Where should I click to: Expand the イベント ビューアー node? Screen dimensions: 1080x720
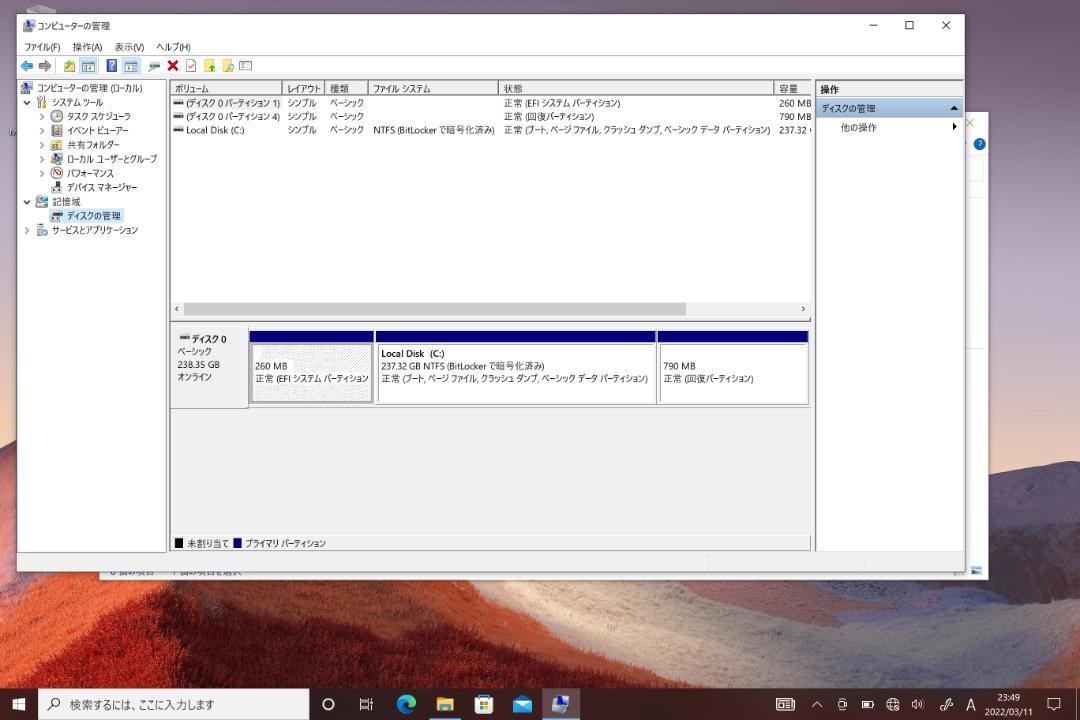click(41, 131)
